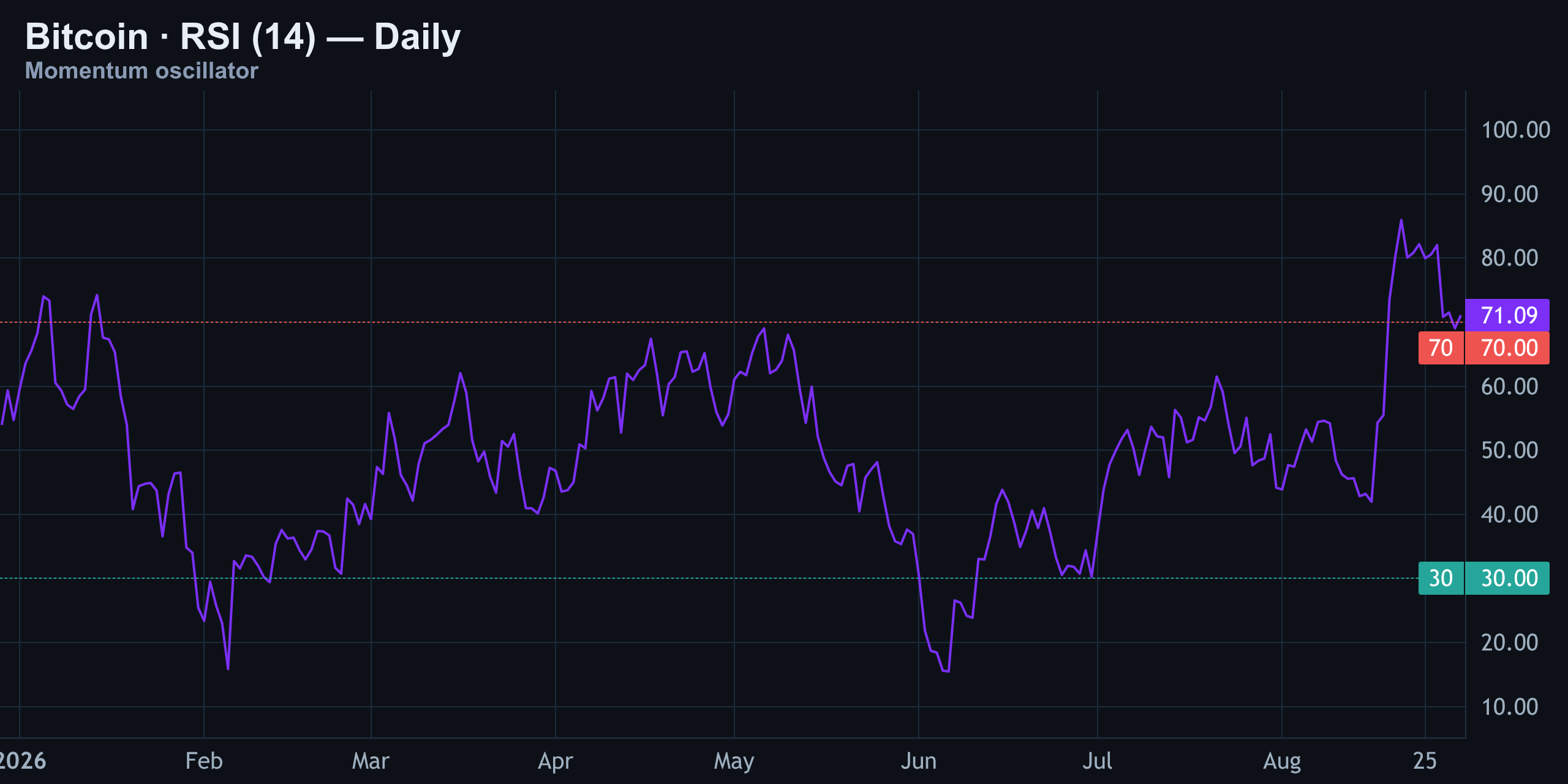The width and height of the screenshot is (1568, 784).
Task: Click the 10.00 axis label
Action: tap(1509, 707)
